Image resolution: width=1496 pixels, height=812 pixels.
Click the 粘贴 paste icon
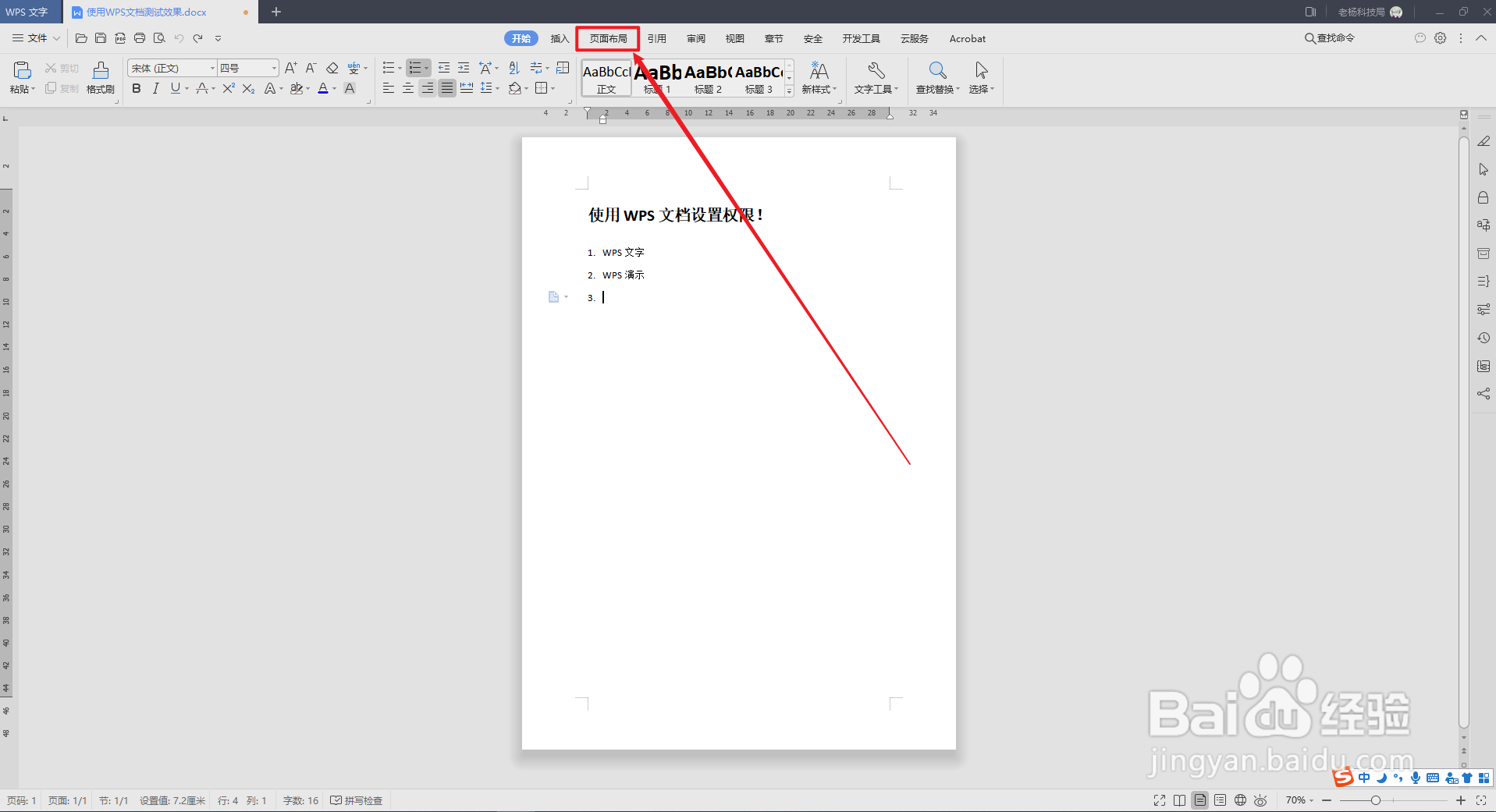[x=22, y=70]
